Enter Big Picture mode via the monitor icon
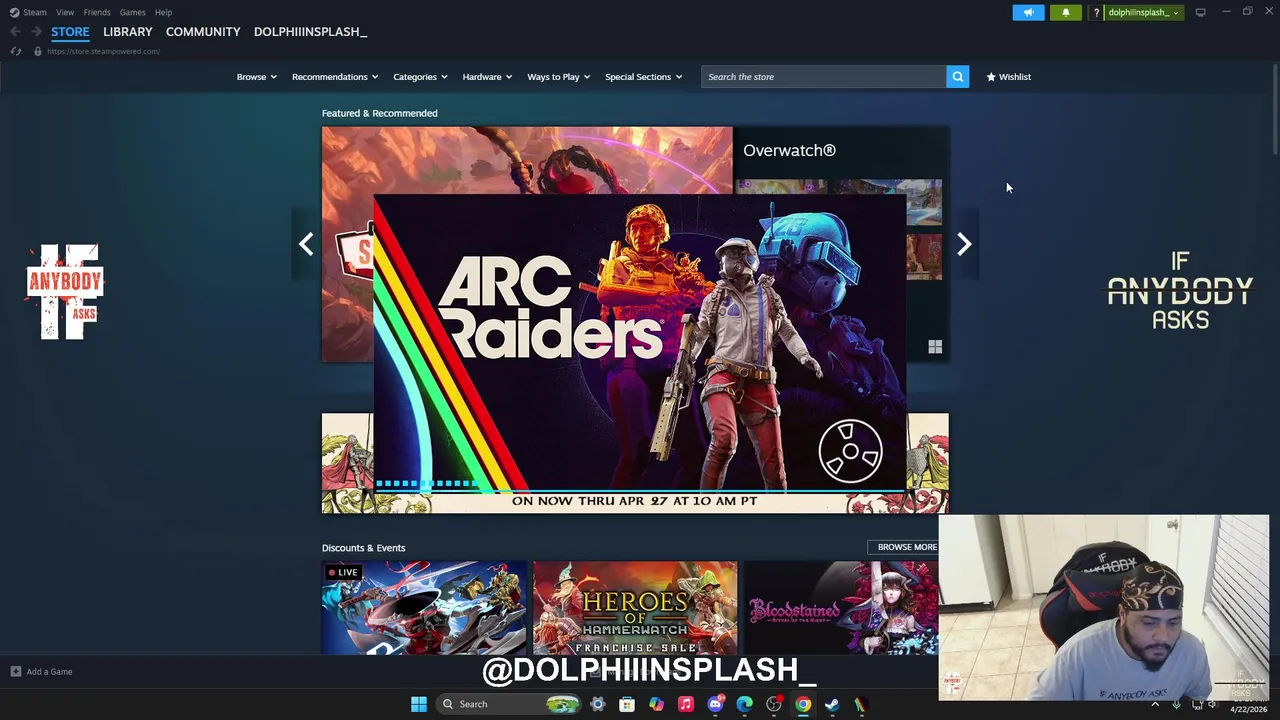This screenshot has width=1280, height=720. point(1200,12)
